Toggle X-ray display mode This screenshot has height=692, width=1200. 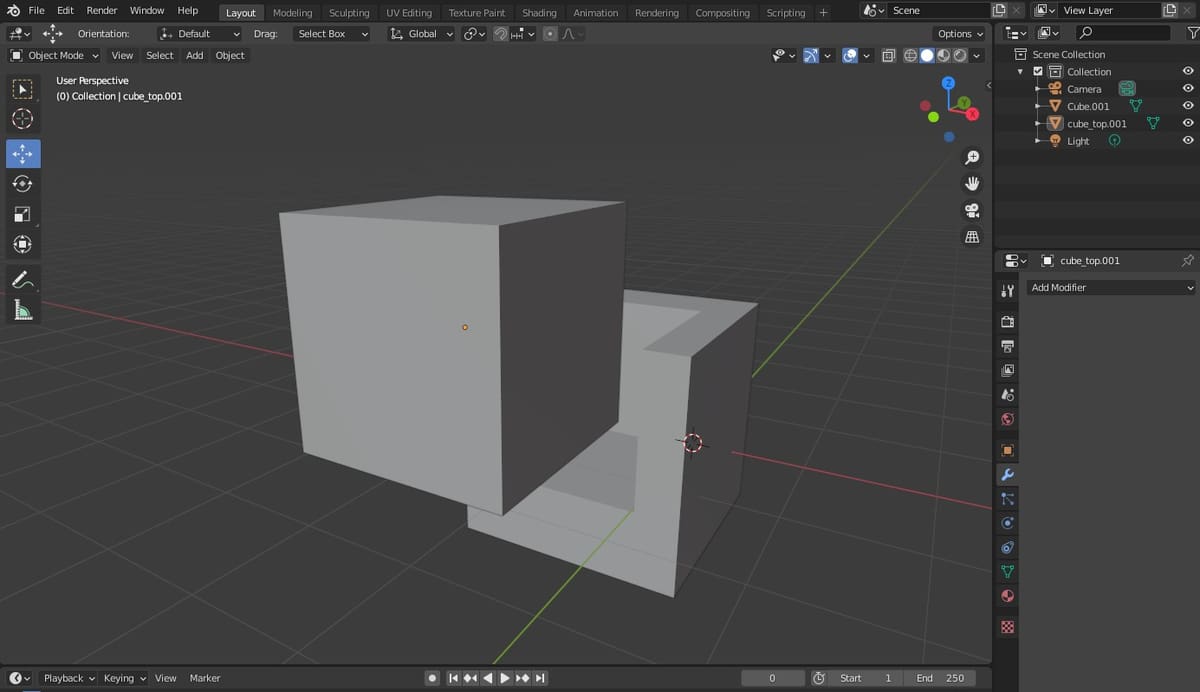888,56
